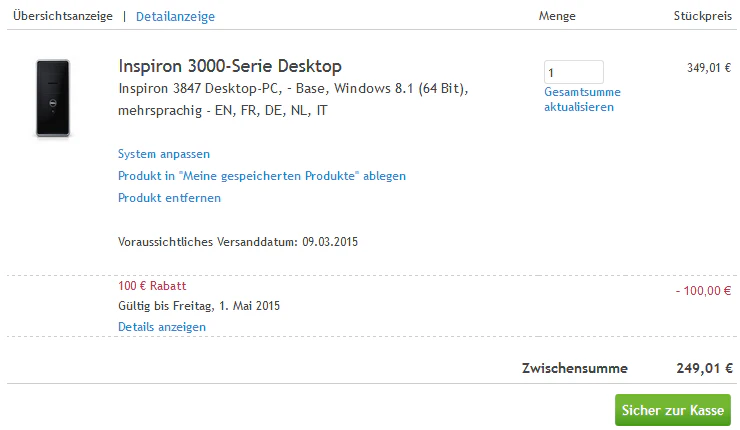Screen dimensions: 740x430
Task: Click the green Sicher zur Kasse button
Action: (x=673, y=410)
